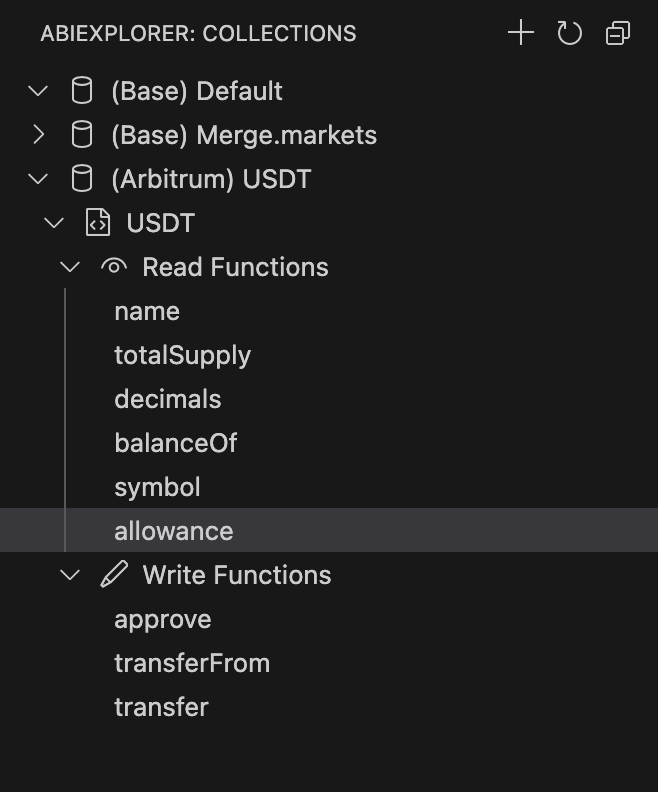Image resolution: width=658 pixels, height=792 pixels.
Task: Select the highlighted allowance function
Action: [329, 530]
